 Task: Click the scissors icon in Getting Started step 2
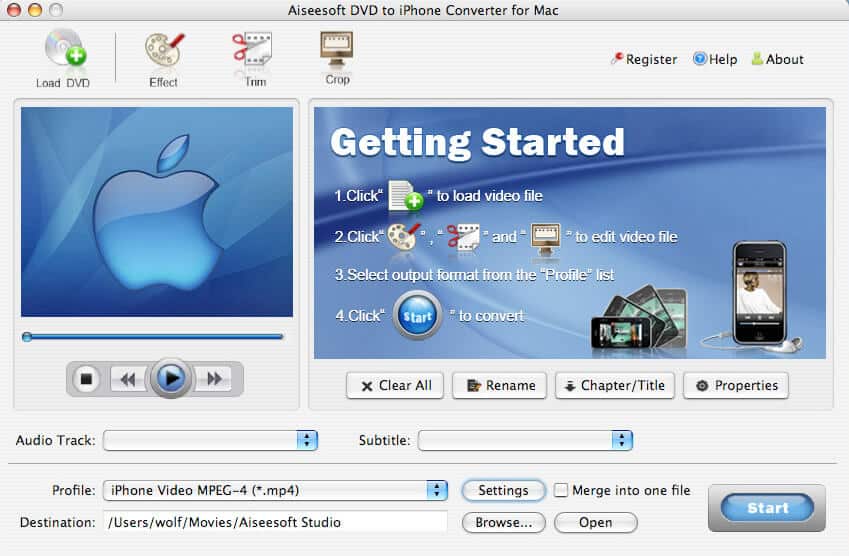(x=464, y=237)
